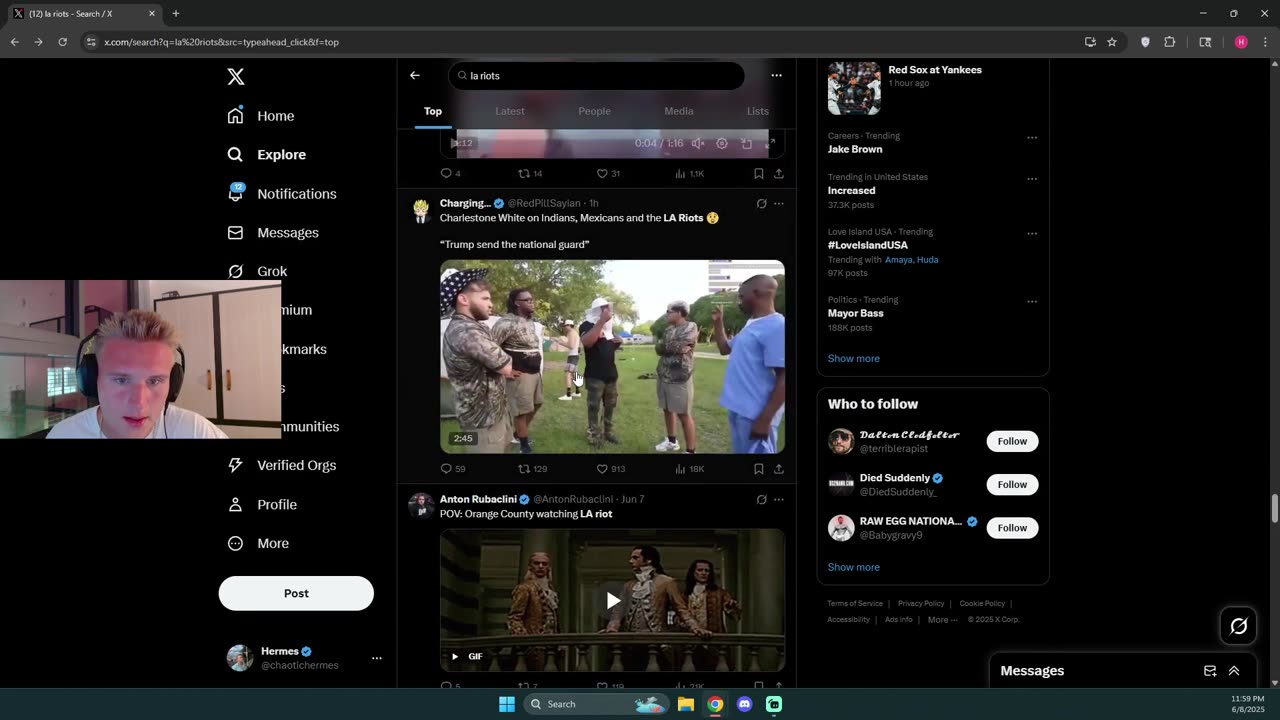Switch to the Media tab

679,111
